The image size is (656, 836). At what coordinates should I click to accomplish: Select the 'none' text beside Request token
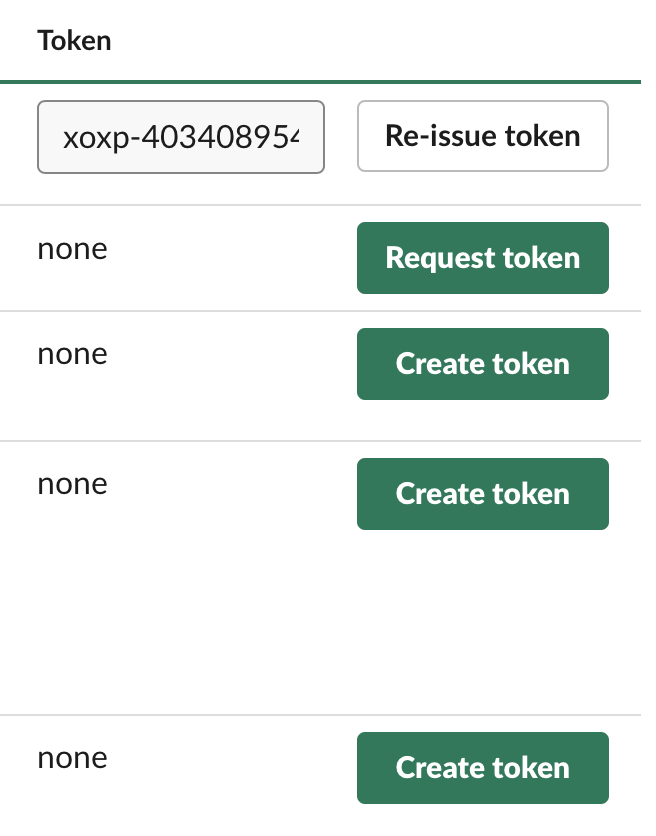pos(73,249)
